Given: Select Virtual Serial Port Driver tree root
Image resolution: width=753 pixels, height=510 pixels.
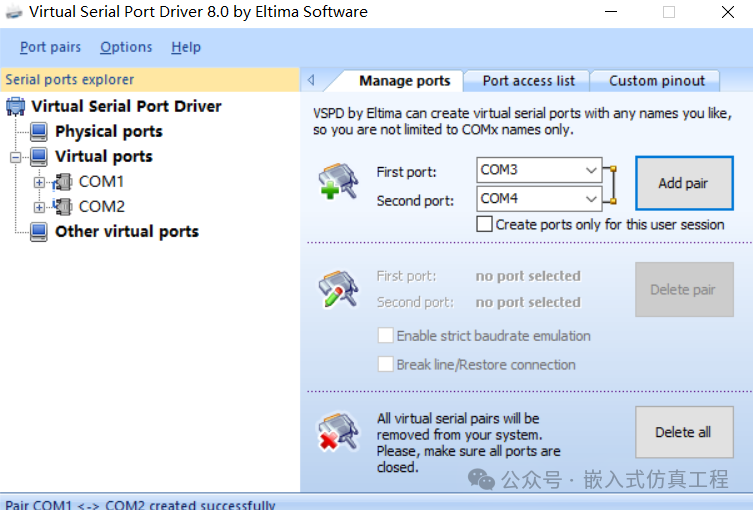Looking at the screenshot, I should coord(126,106).
